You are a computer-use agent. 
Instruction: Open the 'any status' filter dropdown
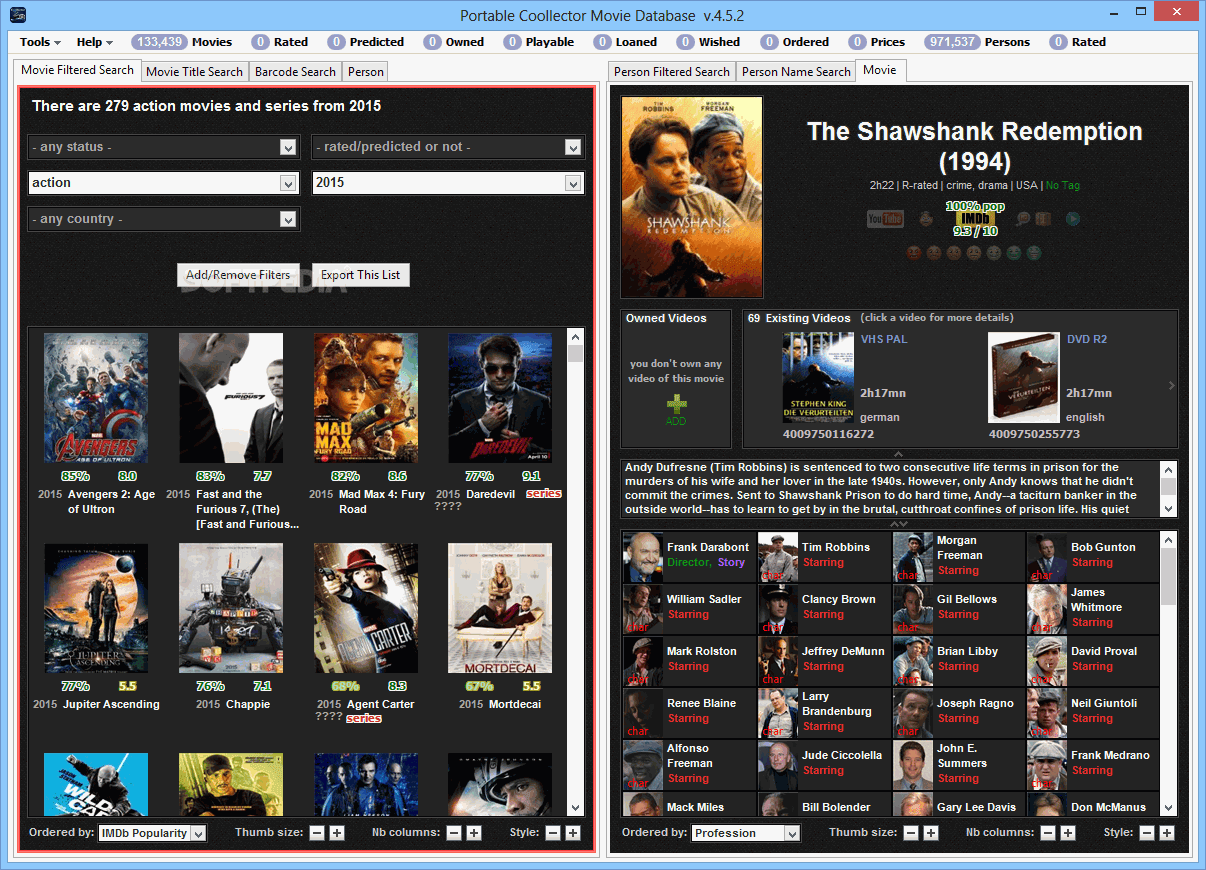pos(164,147)
